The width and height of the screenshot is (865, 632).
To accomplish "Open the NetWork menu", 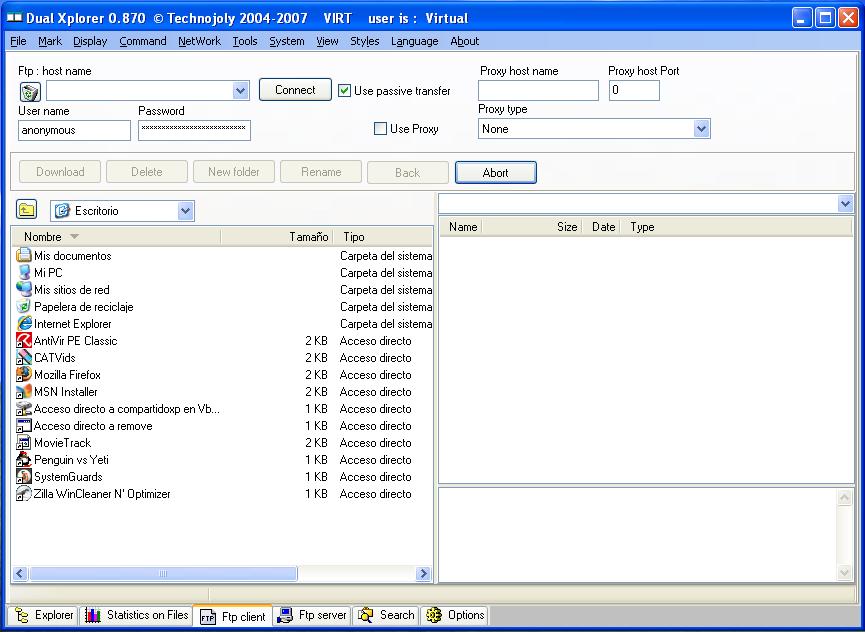I will [199, 41].
